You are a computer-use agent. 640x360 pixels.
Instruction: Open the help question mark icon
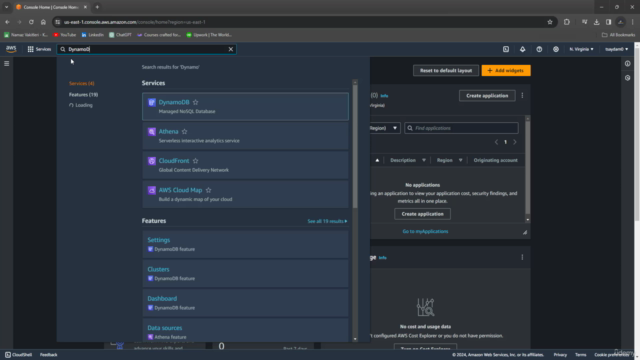click(x=539, y=49)
